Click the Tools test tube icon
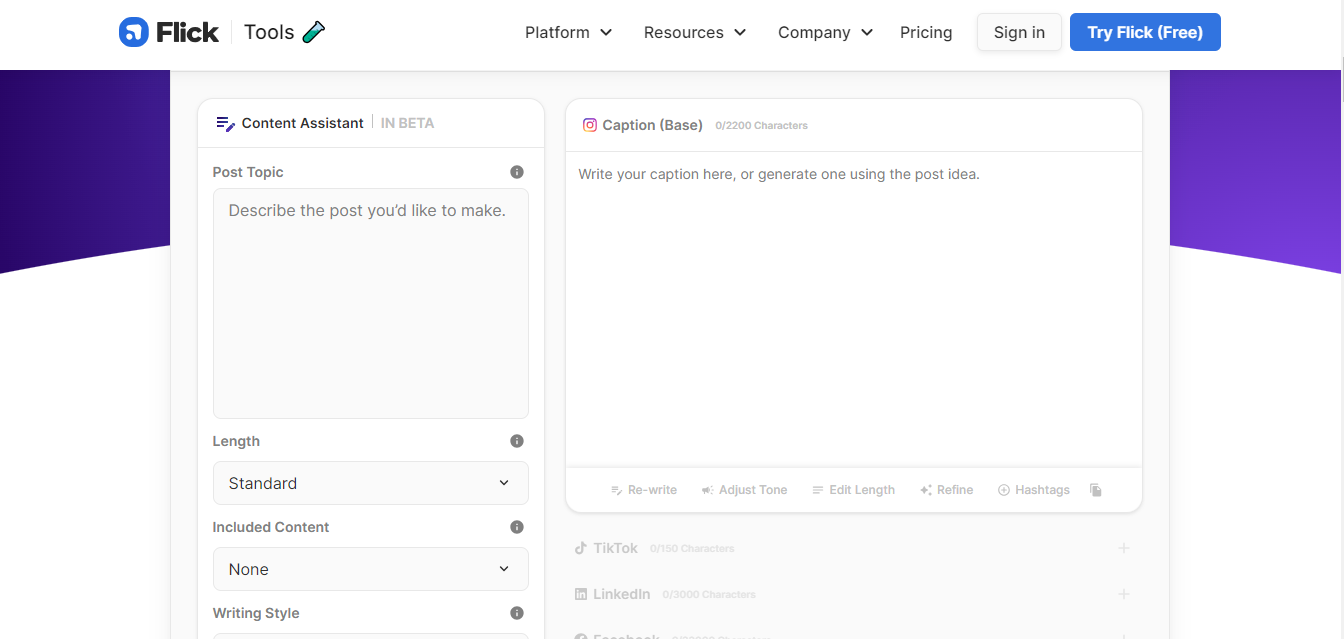Viewport: 1344px width, 639px height. (314, 32)
